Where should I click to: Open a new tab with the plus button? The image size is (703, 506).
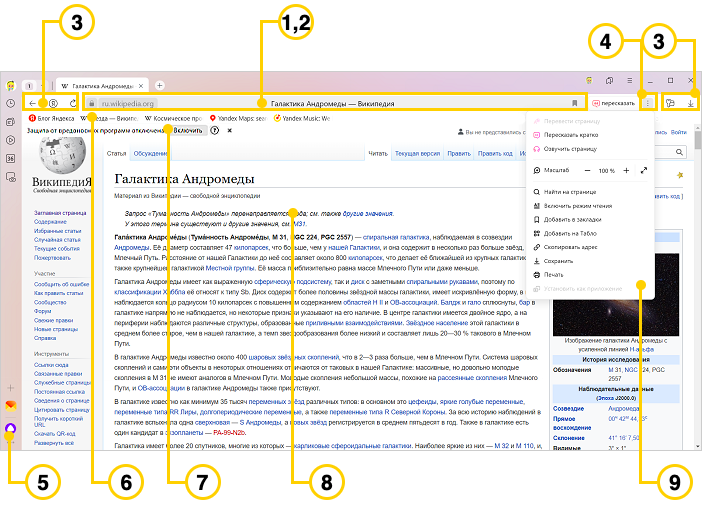159,85
